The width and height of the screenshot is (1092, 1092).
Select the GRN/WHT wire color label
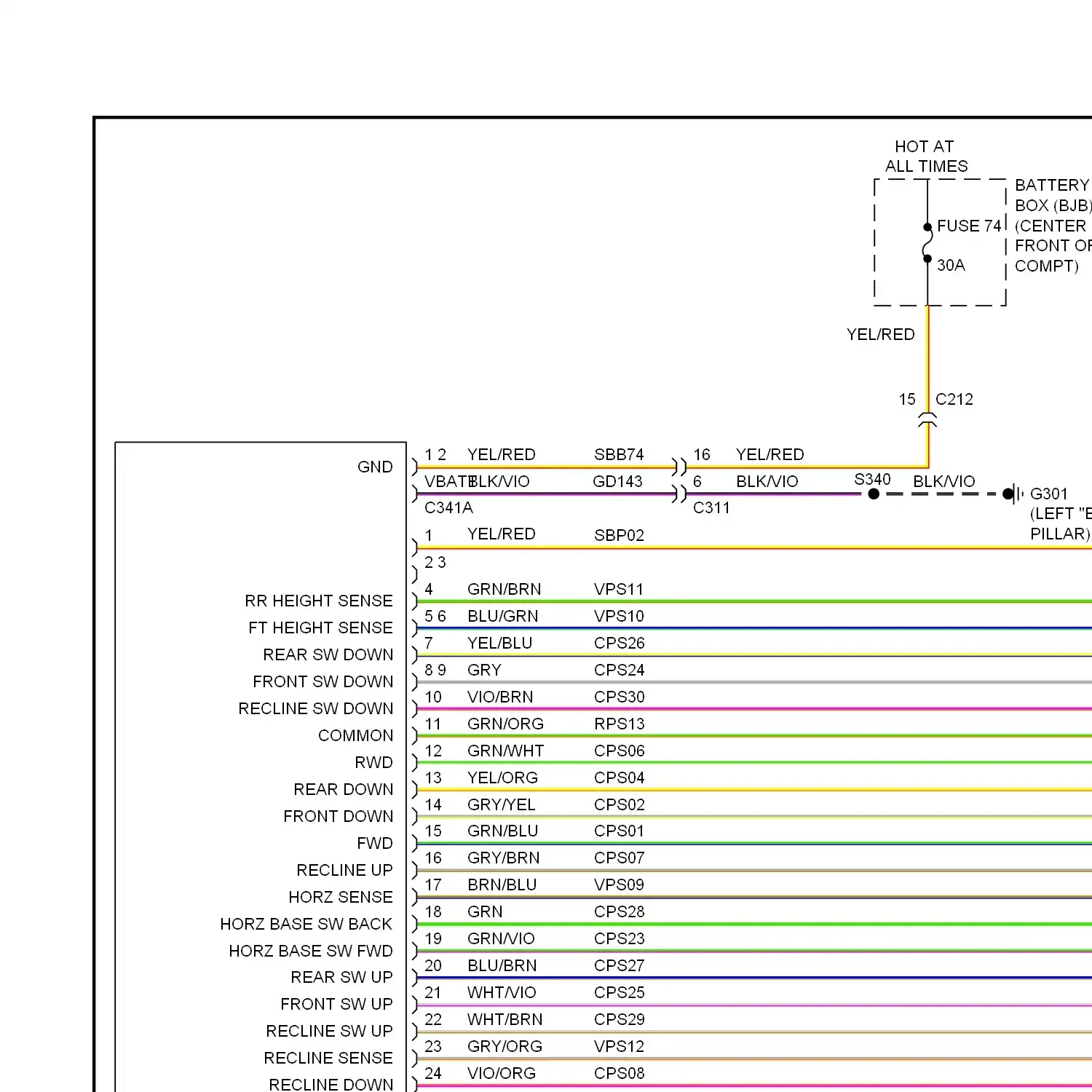505,751
